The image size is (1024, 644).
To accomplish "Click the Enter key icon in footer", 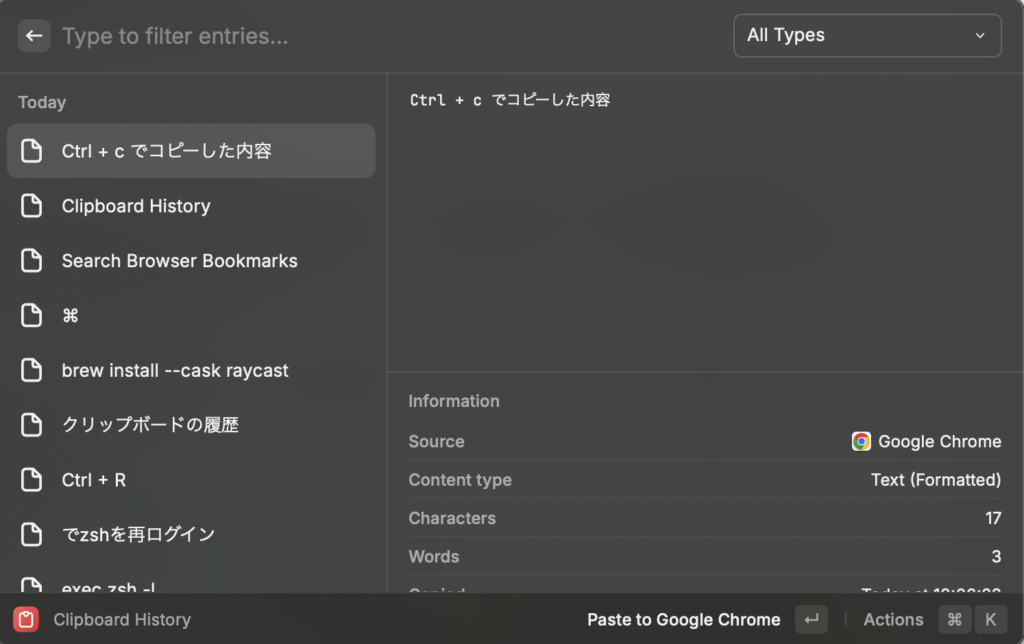I will point(811,620).
